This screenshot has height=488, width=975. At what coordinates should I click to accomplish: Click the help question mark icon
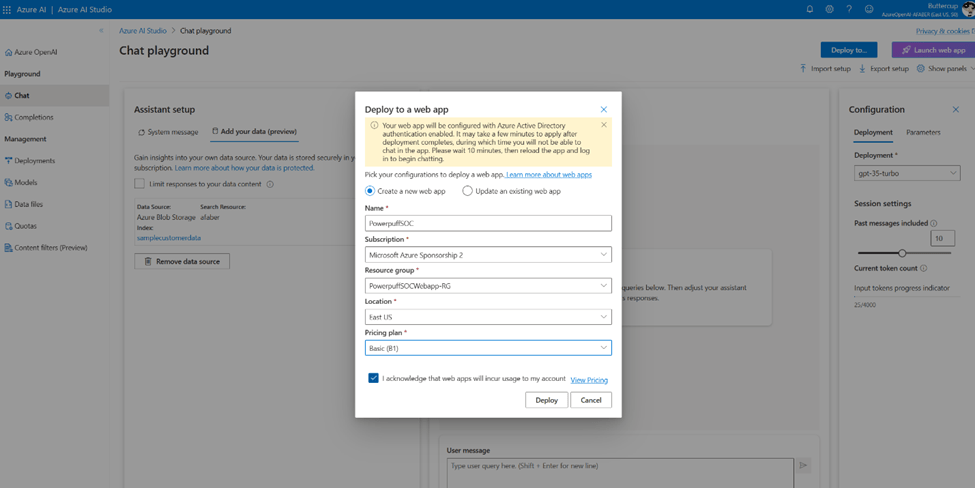coord(849,9)
